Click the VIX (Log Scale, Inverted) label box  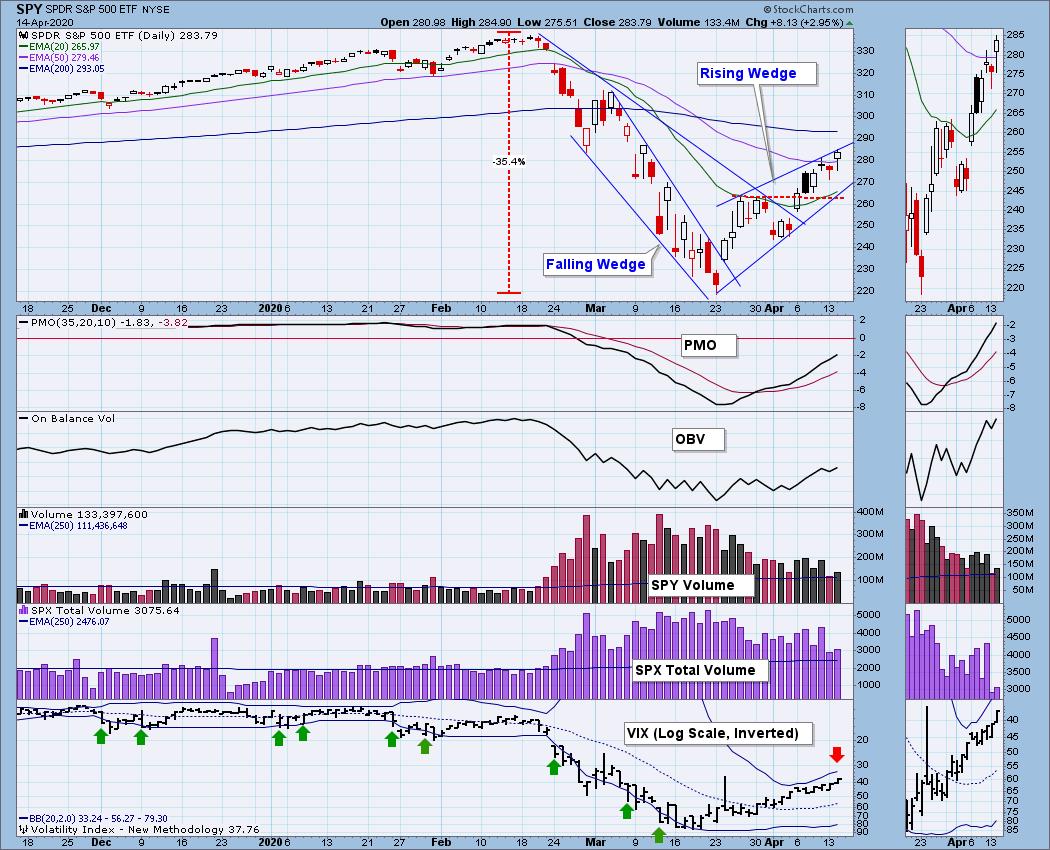point(719,733)
